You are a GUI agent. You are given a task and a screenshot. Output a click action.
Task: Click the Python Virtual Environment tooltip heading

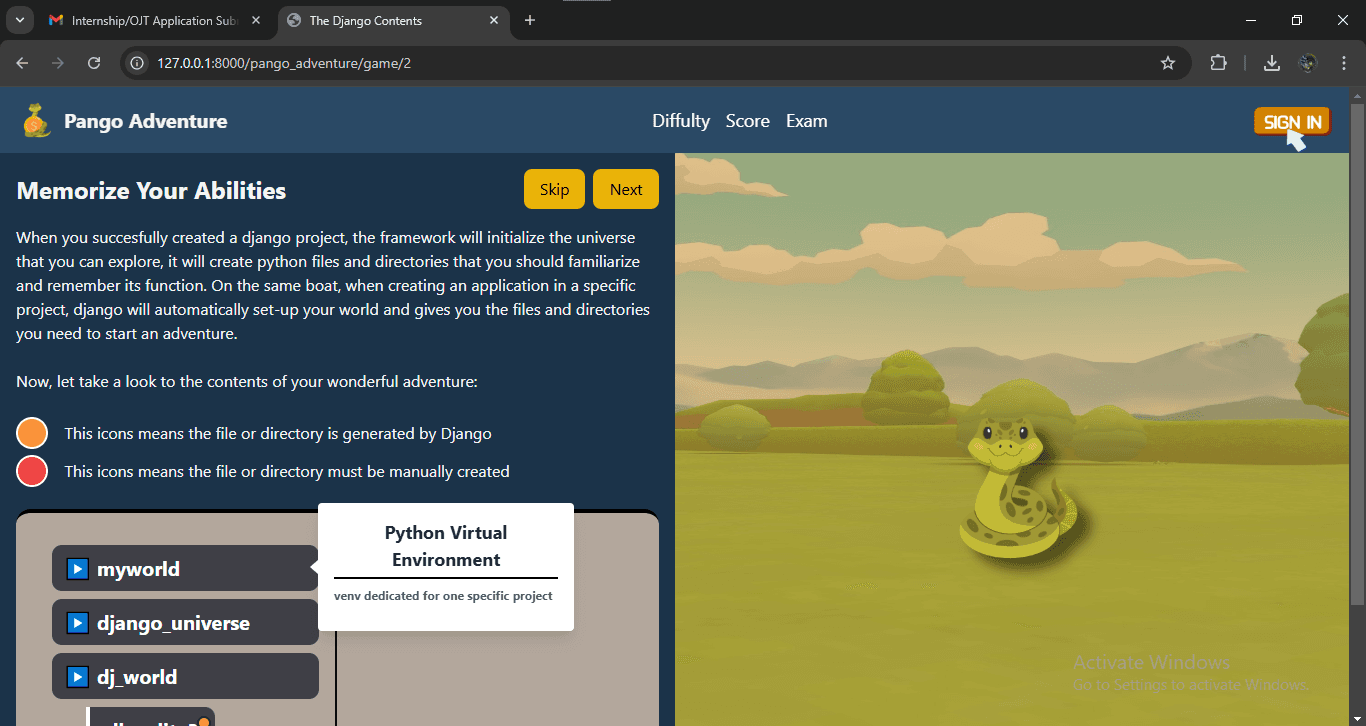pos(446,546)
